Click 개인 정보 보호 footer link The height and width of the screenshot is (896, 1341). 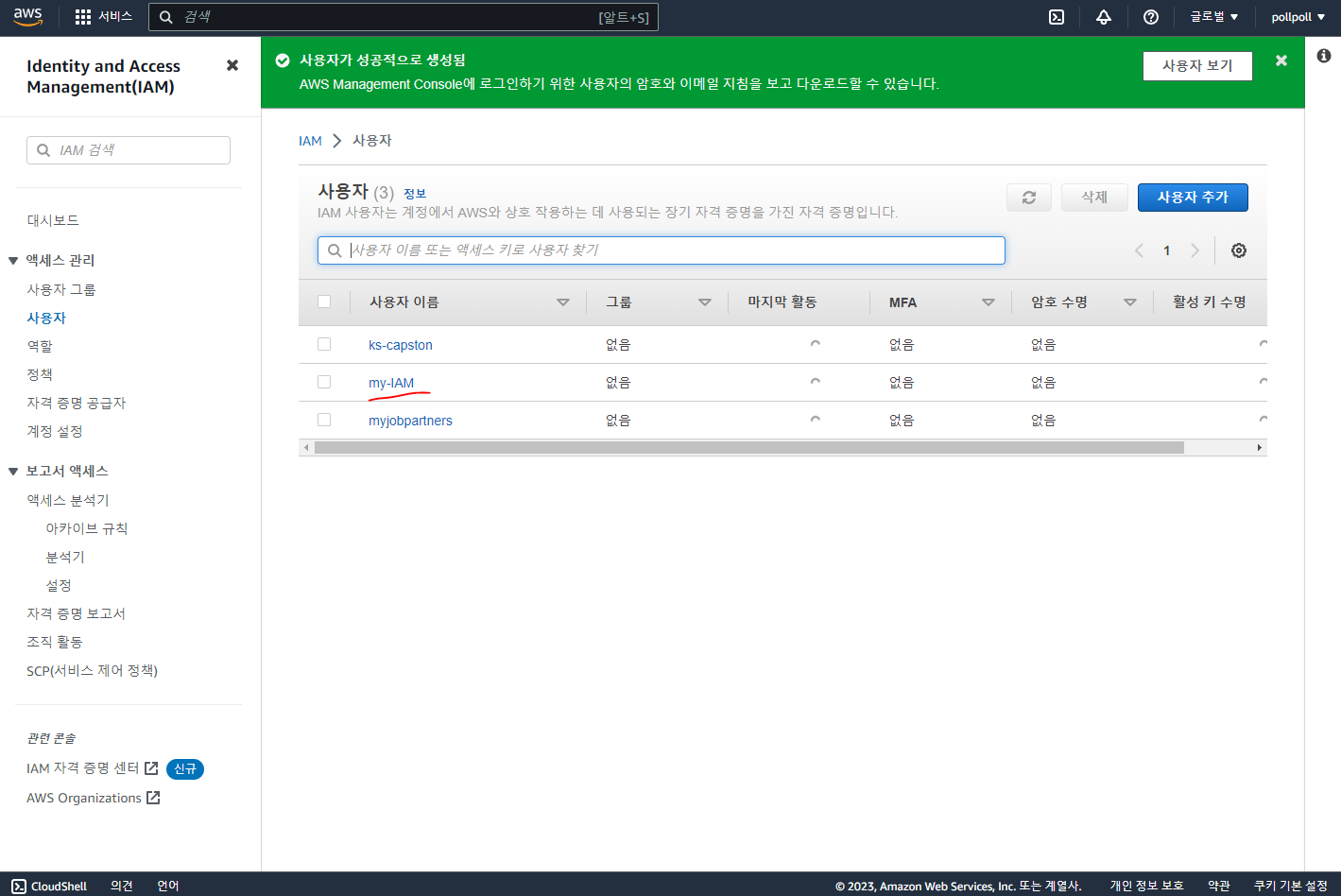pyautogui.click(x=1146, y=886)
